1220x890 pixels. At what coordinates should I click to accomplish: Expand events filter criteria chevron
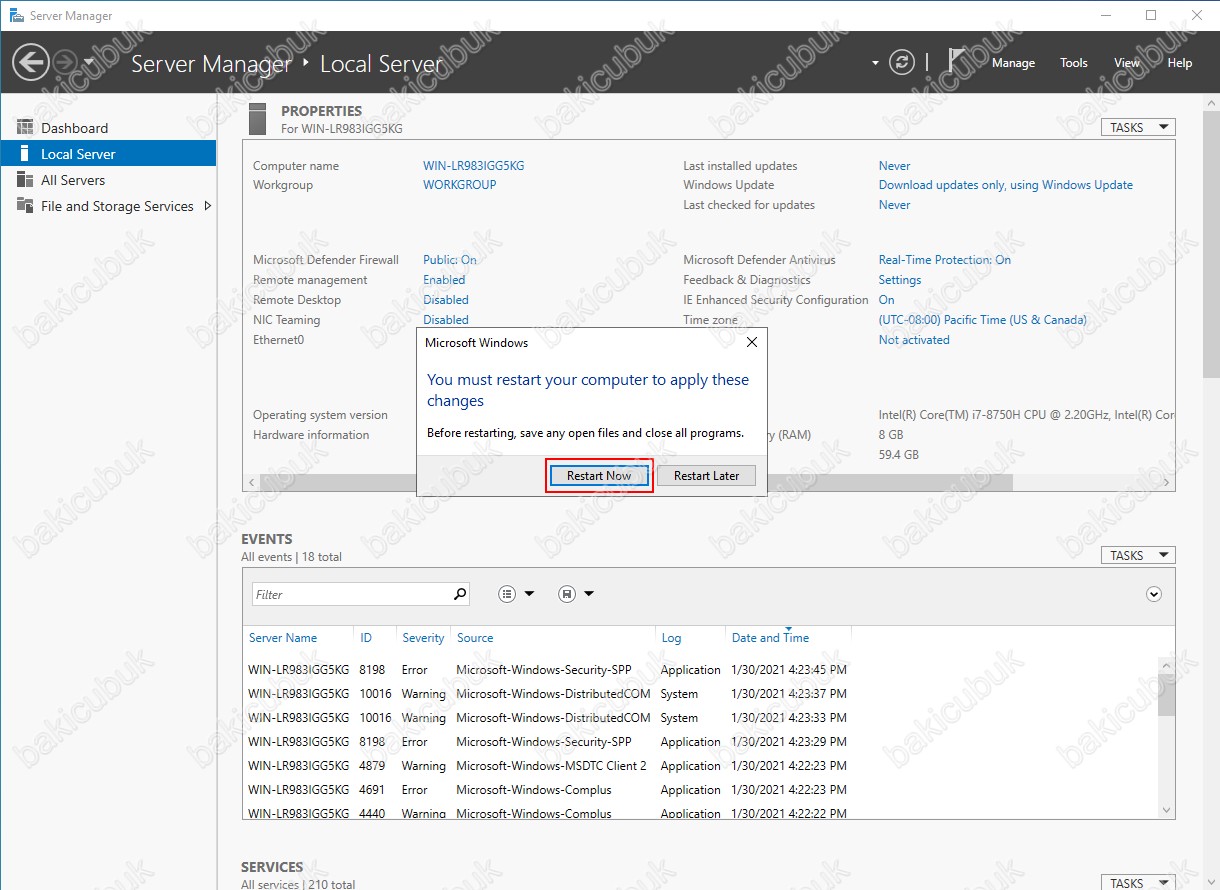pyautogui.click(x=1154, y=594)
